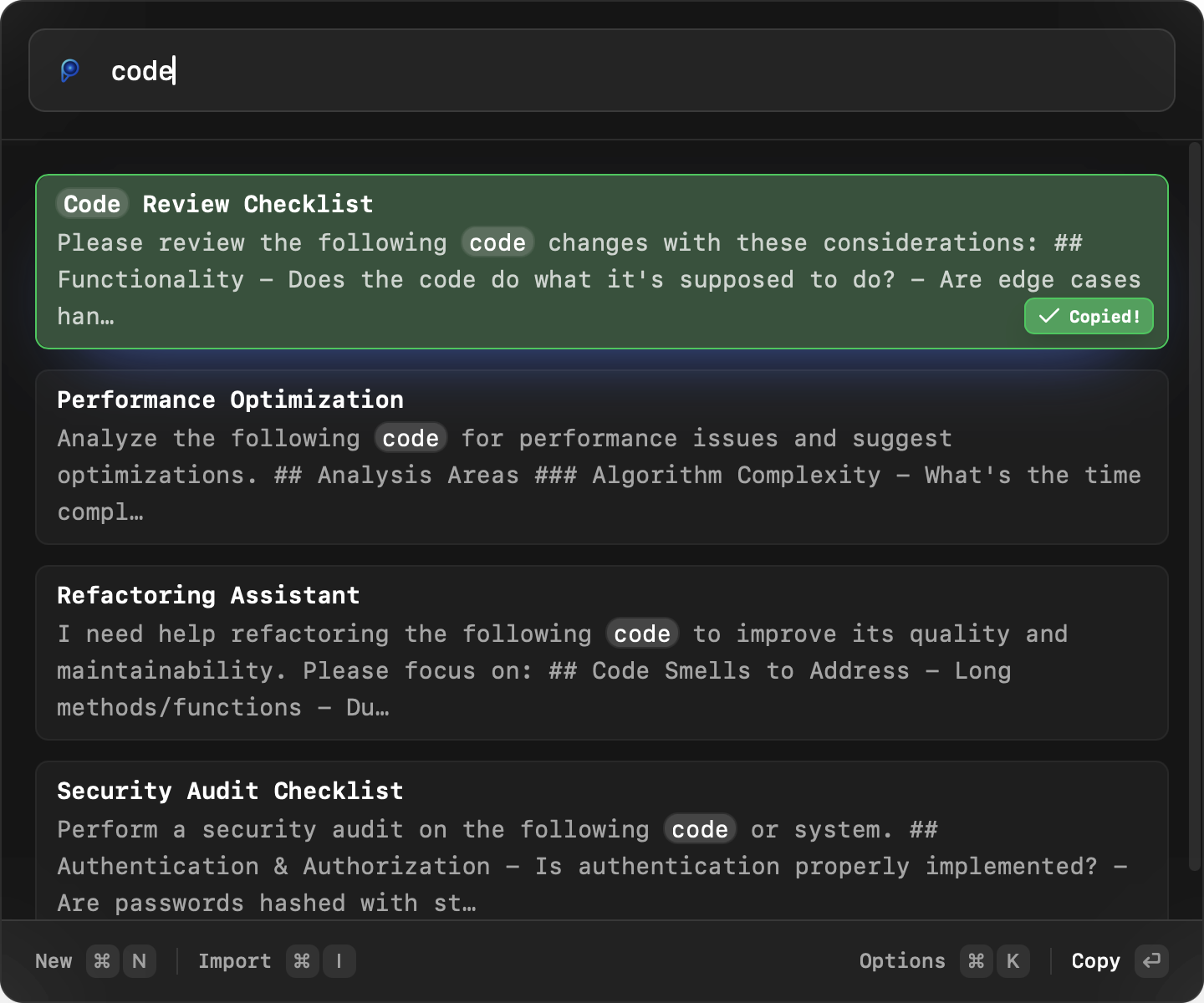Select the Refactoring Assistant prompt
1204x1003 pixels.
click(x=602, y=652)
